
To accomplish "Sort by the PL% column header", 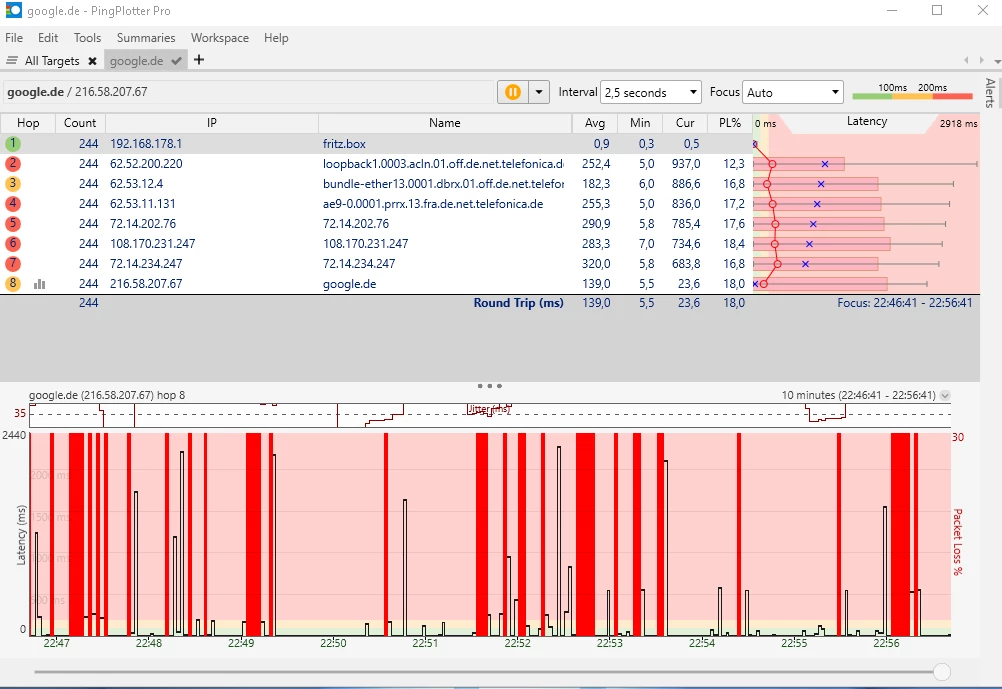I will pos(729,123).
